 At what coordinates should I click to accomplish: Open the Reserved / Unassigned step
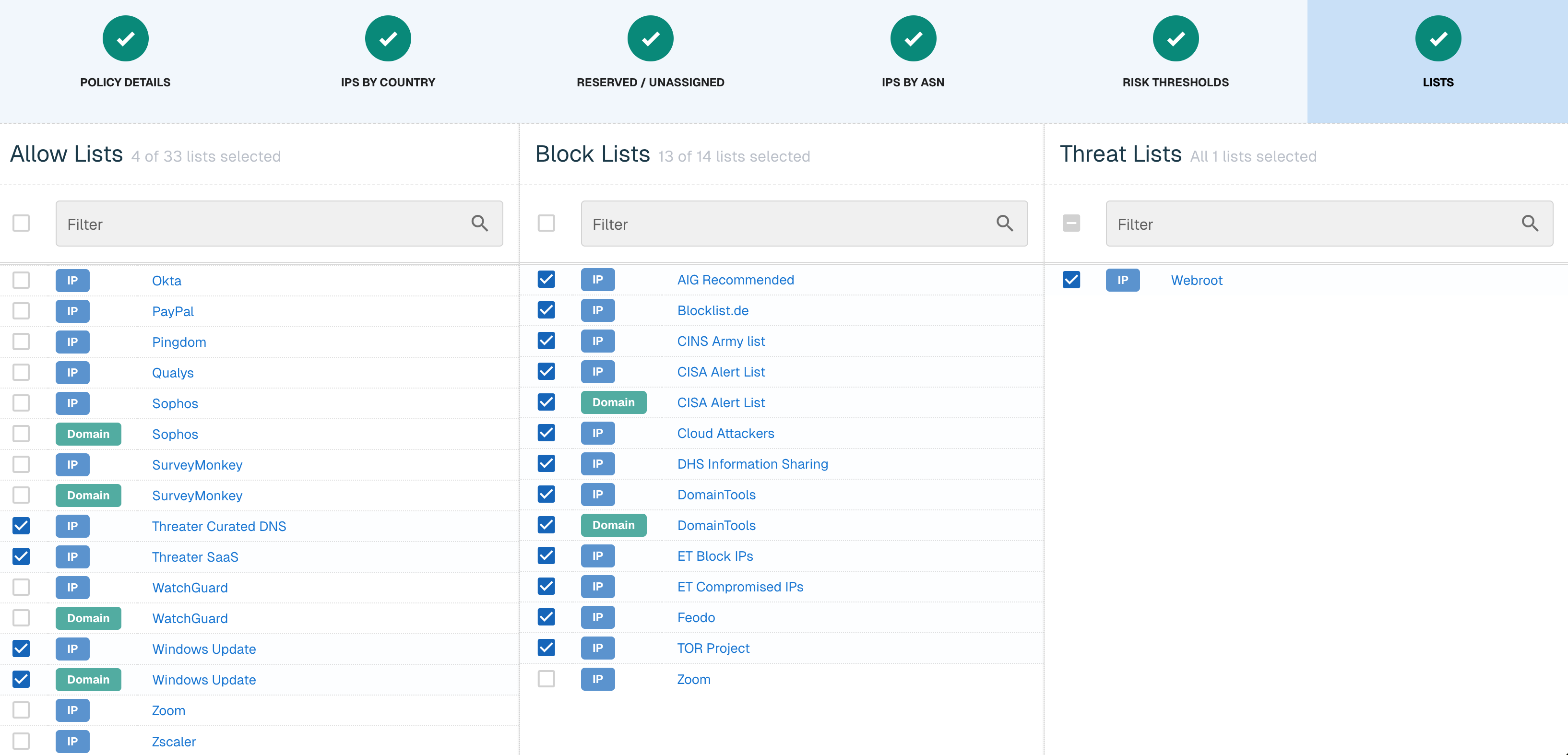[x=650, y=82]
